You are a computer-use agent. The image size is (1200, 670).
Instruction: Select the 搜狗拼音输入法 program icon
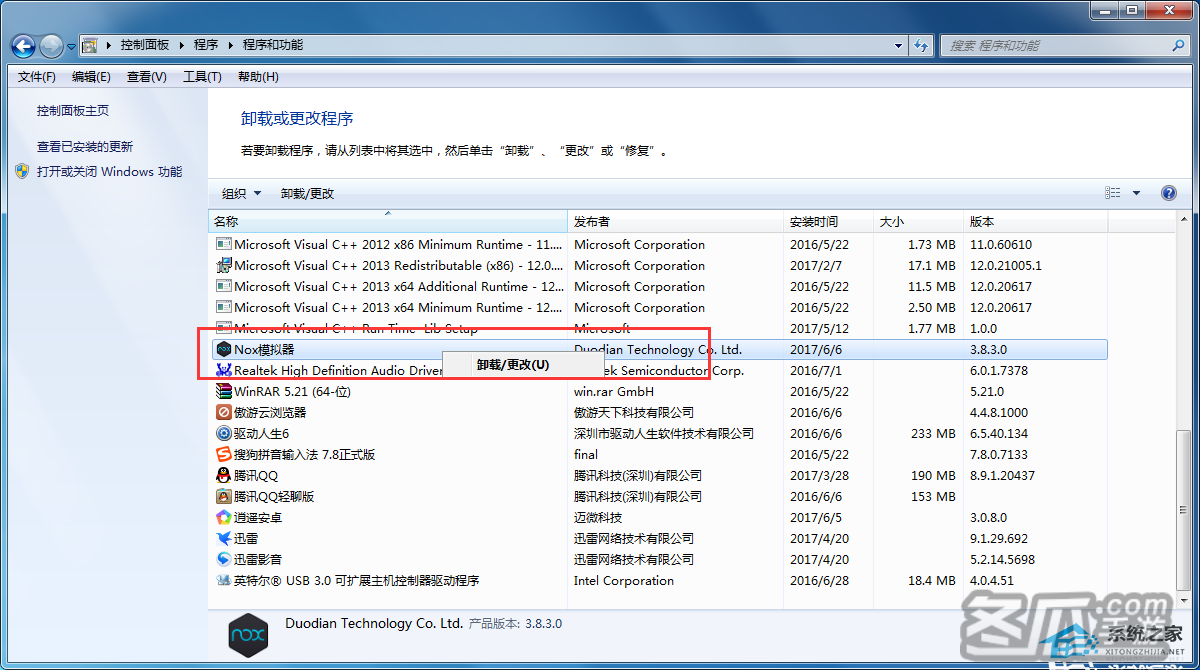click(x=223, y=455)
